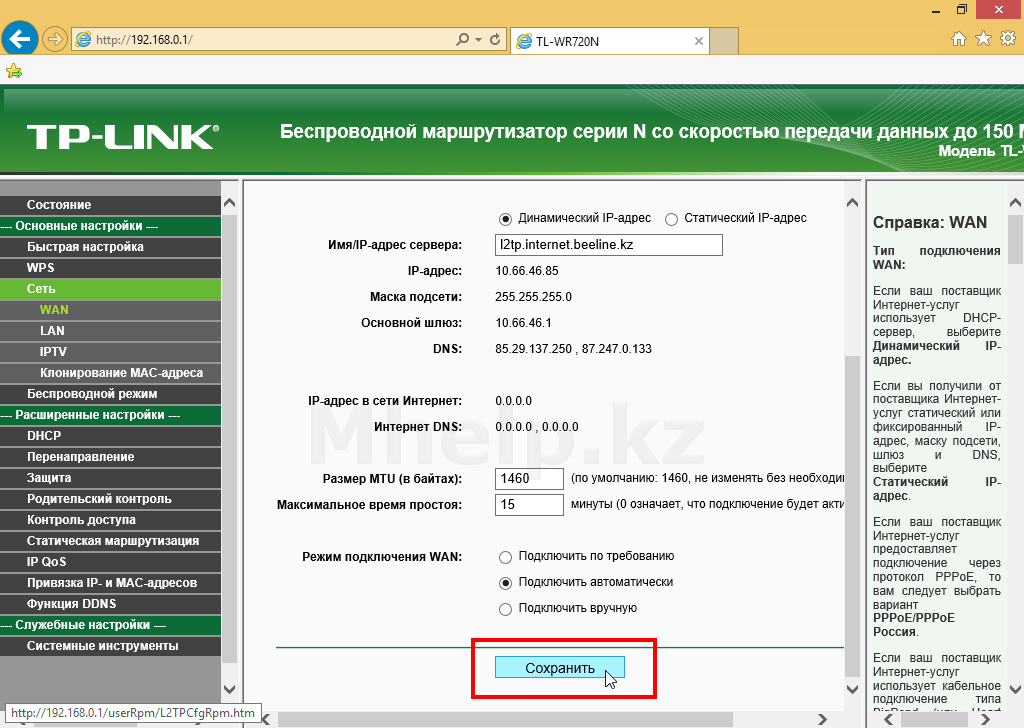Viewport: 1024px width, 728px height.
Task: Select the Статический IP-адрес radio button
Action: click(x=672, y=219)
